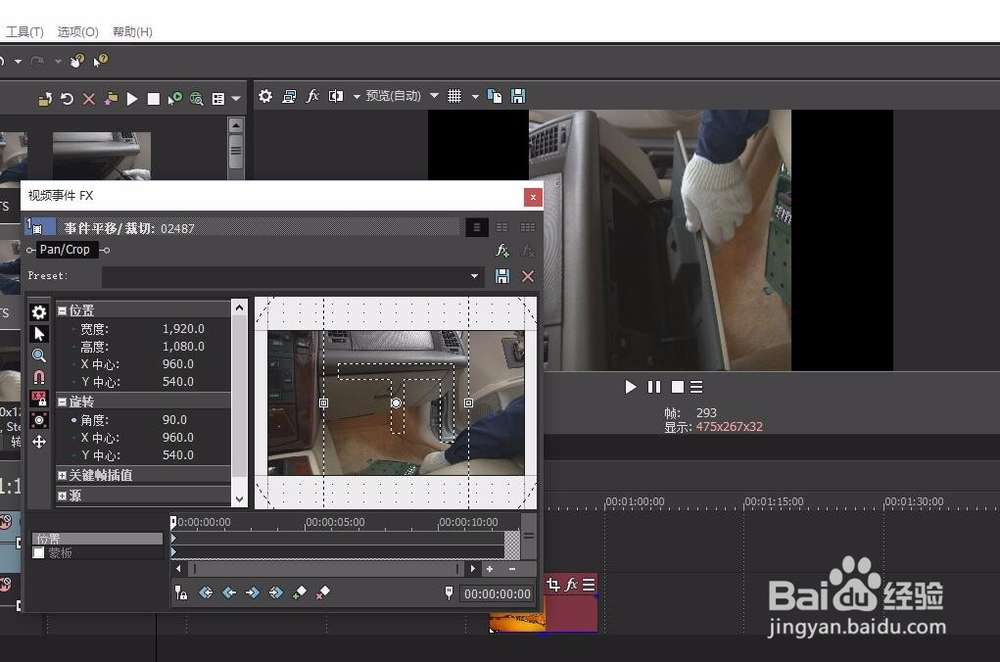The height and width of the screenshot is (662, 1000).
Task: Collapse the 旋转 property group
Action: coord(62,402)
